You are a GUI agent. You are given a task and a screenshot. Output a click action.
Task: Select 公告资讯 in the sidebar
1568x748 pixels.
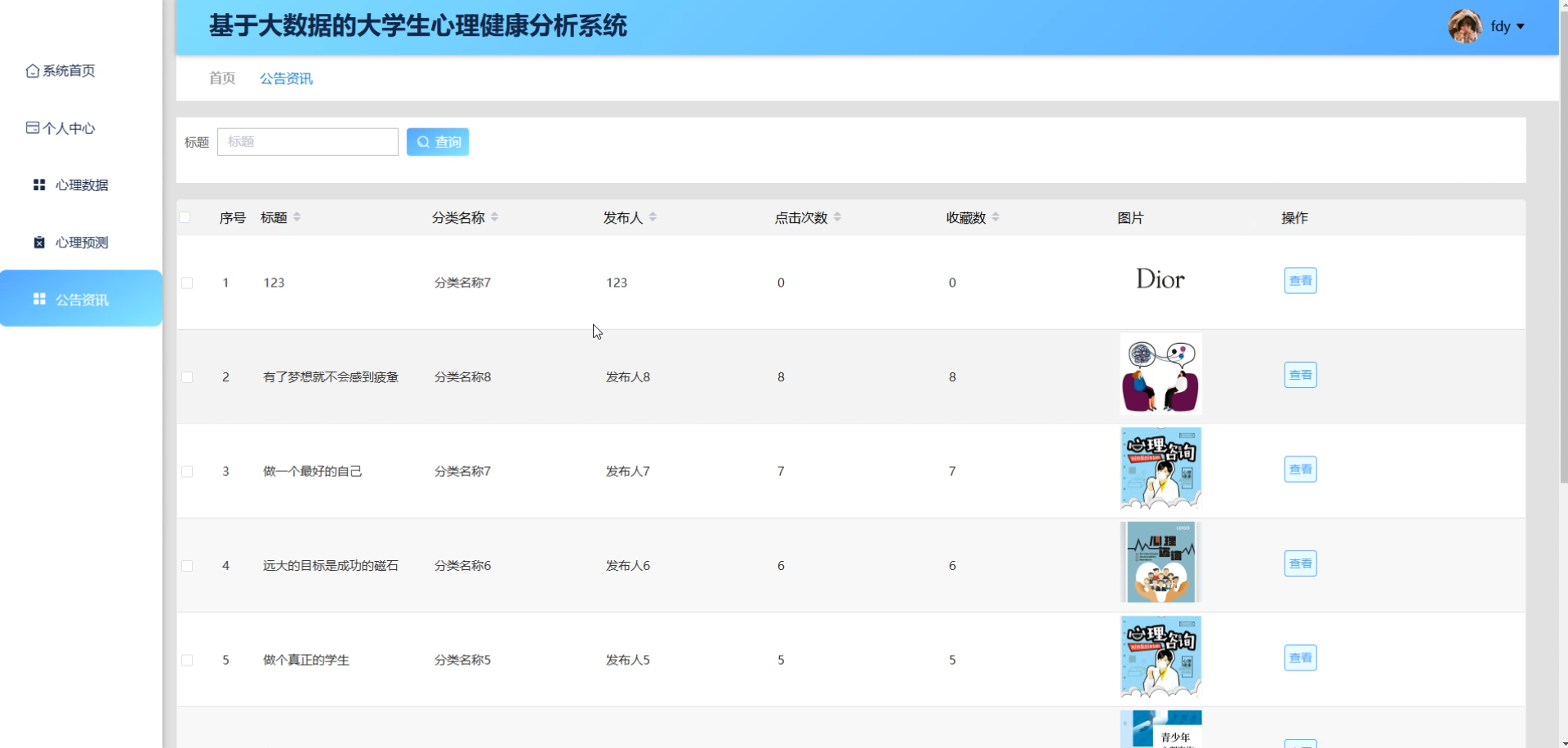tap(81, 298)
